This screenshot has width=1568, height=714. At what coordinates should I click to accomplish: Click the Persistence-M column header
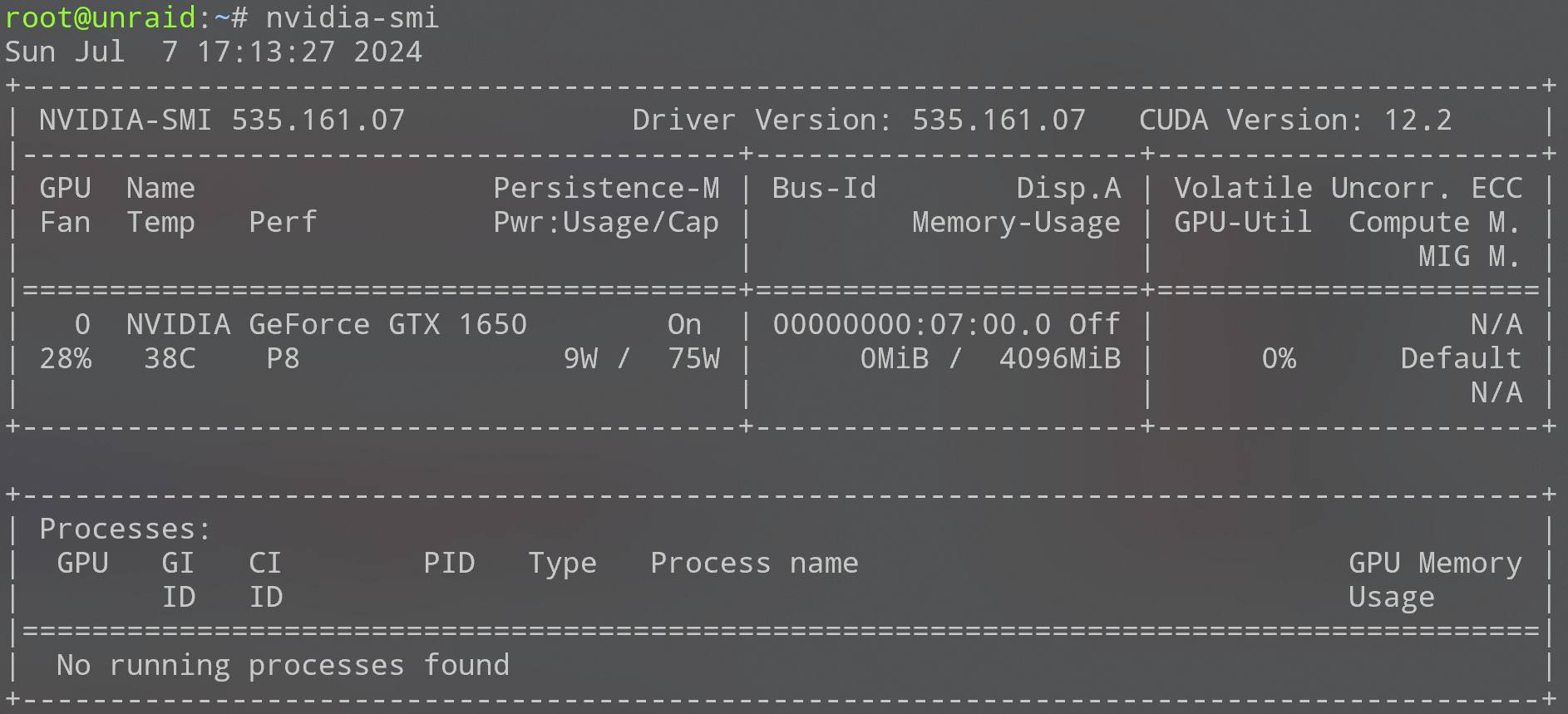tap(606, 188)
